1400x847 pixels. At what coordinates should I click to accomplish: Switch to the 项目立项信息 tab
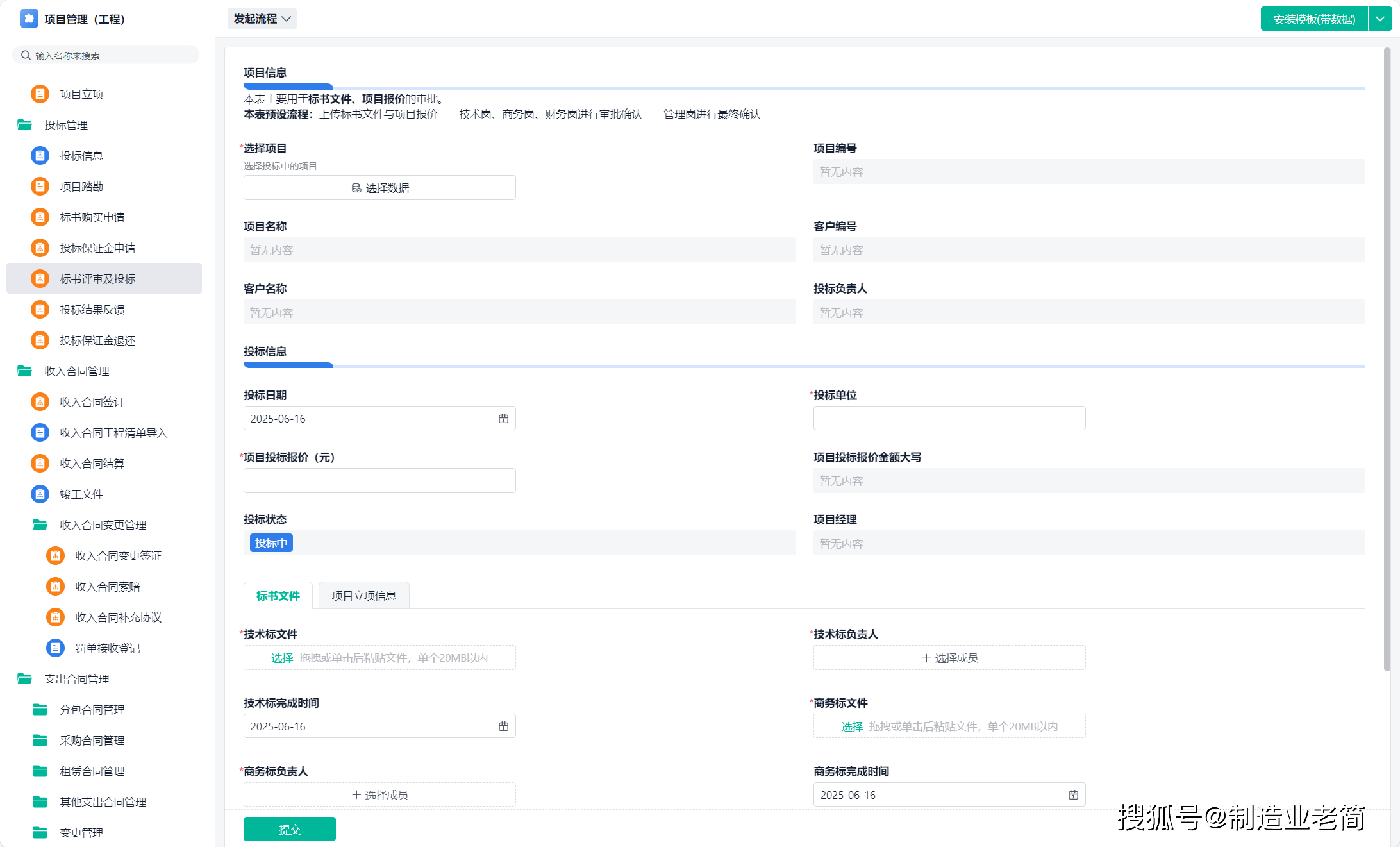coord(363,596)
